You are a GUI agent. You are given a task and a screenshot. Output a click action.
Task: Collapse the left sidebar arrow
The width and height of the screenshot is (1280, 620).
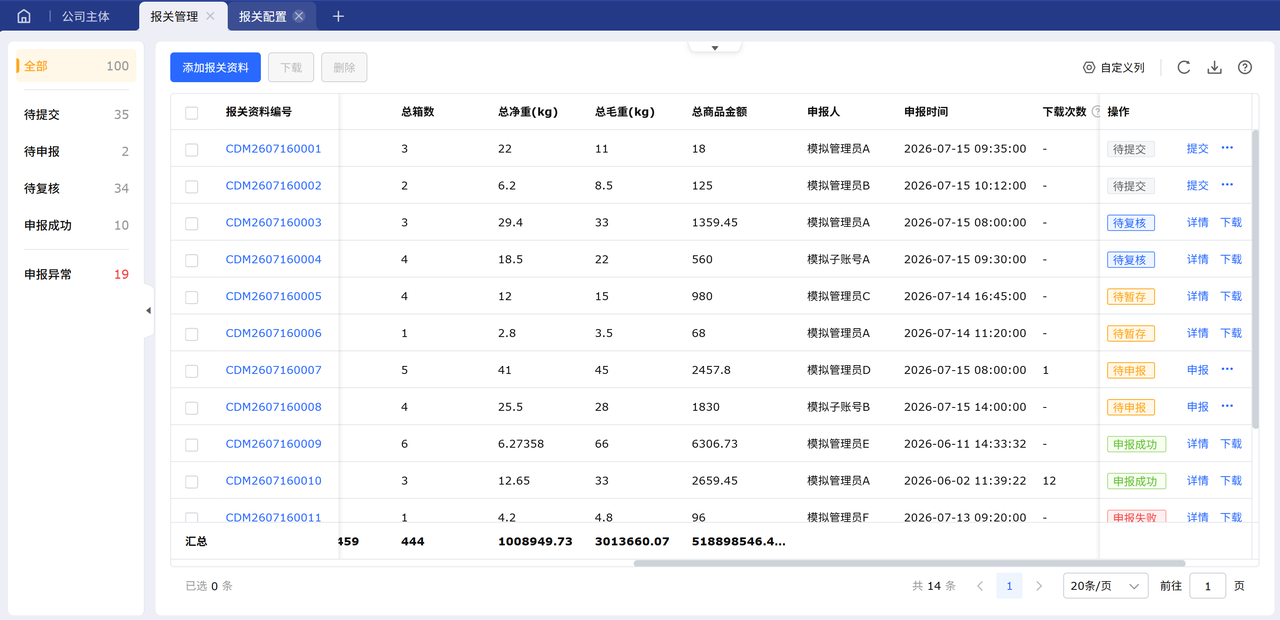point(148,310)
